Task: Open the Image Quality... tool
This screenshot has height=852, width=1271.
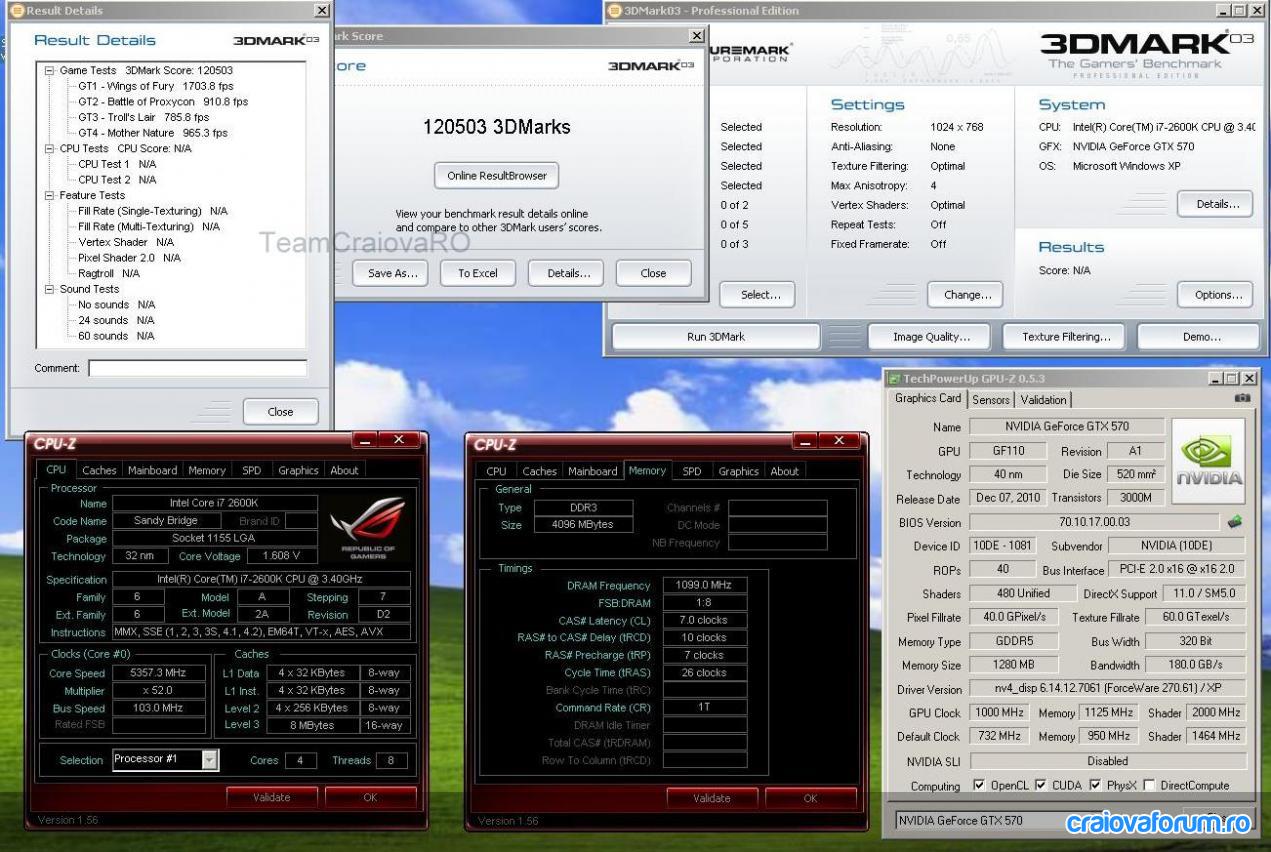Action: pos(929,337)
